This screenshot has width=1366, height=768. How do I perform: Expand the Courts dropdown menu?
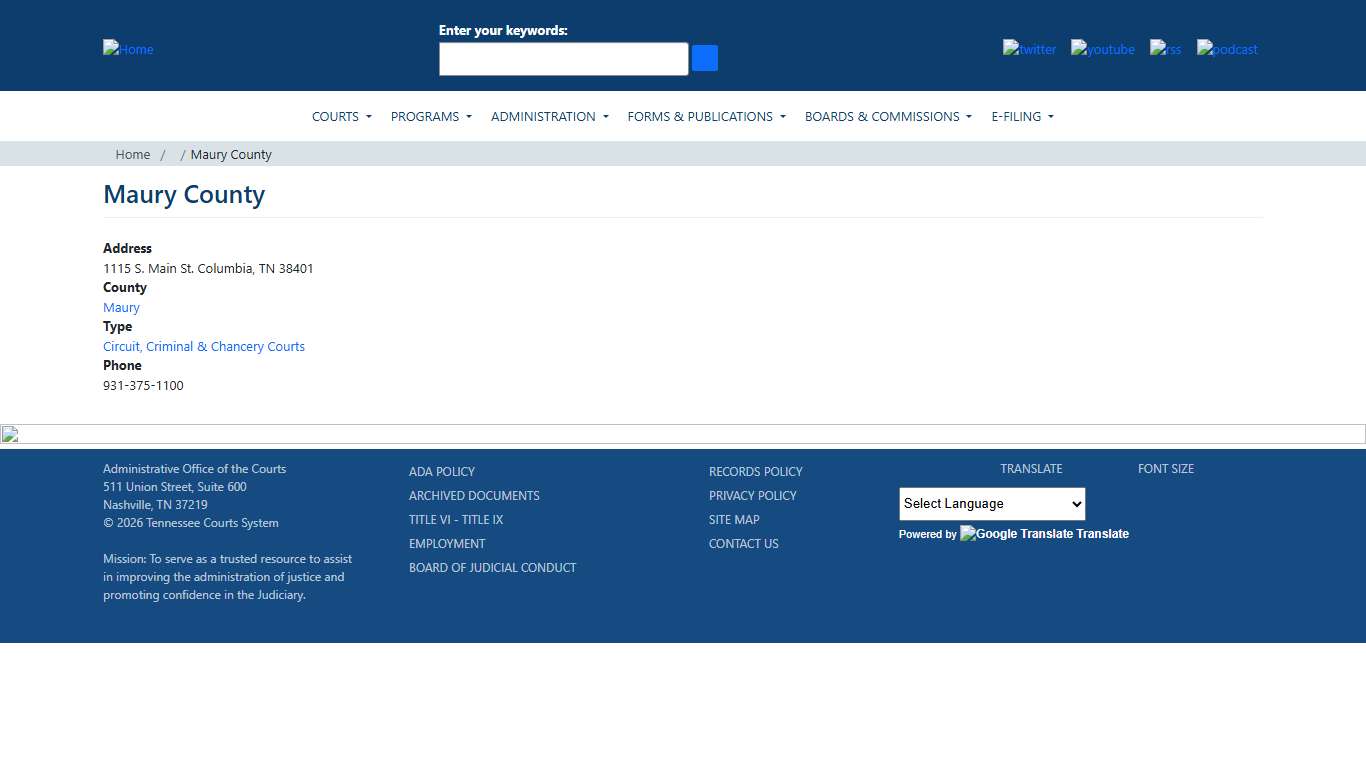(341, 117)
